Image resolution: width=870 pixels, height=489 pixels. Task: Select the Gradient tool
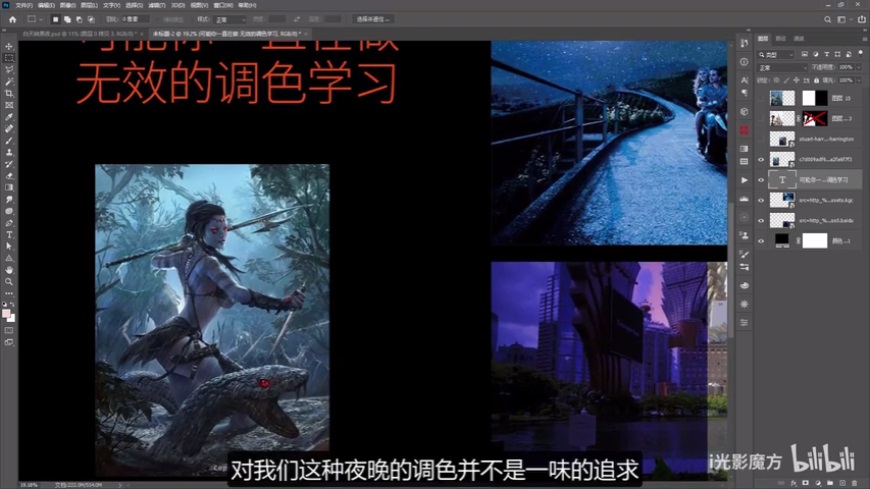9,188
